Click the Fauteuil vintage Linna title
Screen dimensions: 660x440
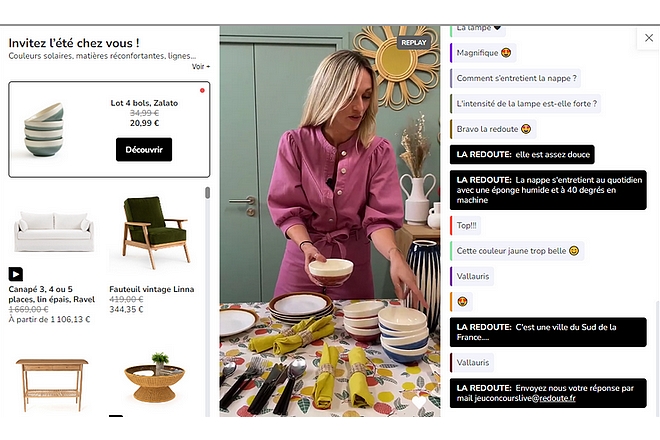pyautogui.click(x=152, y=289)
